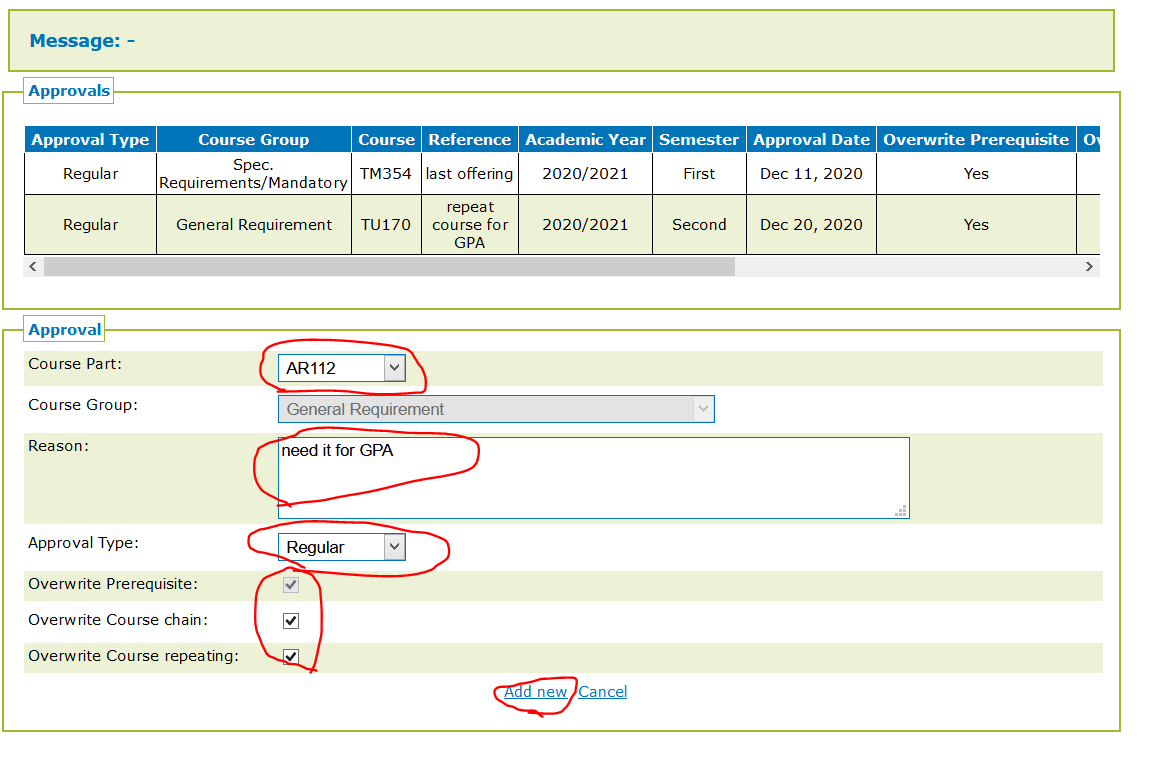Click the Dec 20, 2020 approval date cell
This screenshot has height=757, width=1149.
tap(811, 225)
